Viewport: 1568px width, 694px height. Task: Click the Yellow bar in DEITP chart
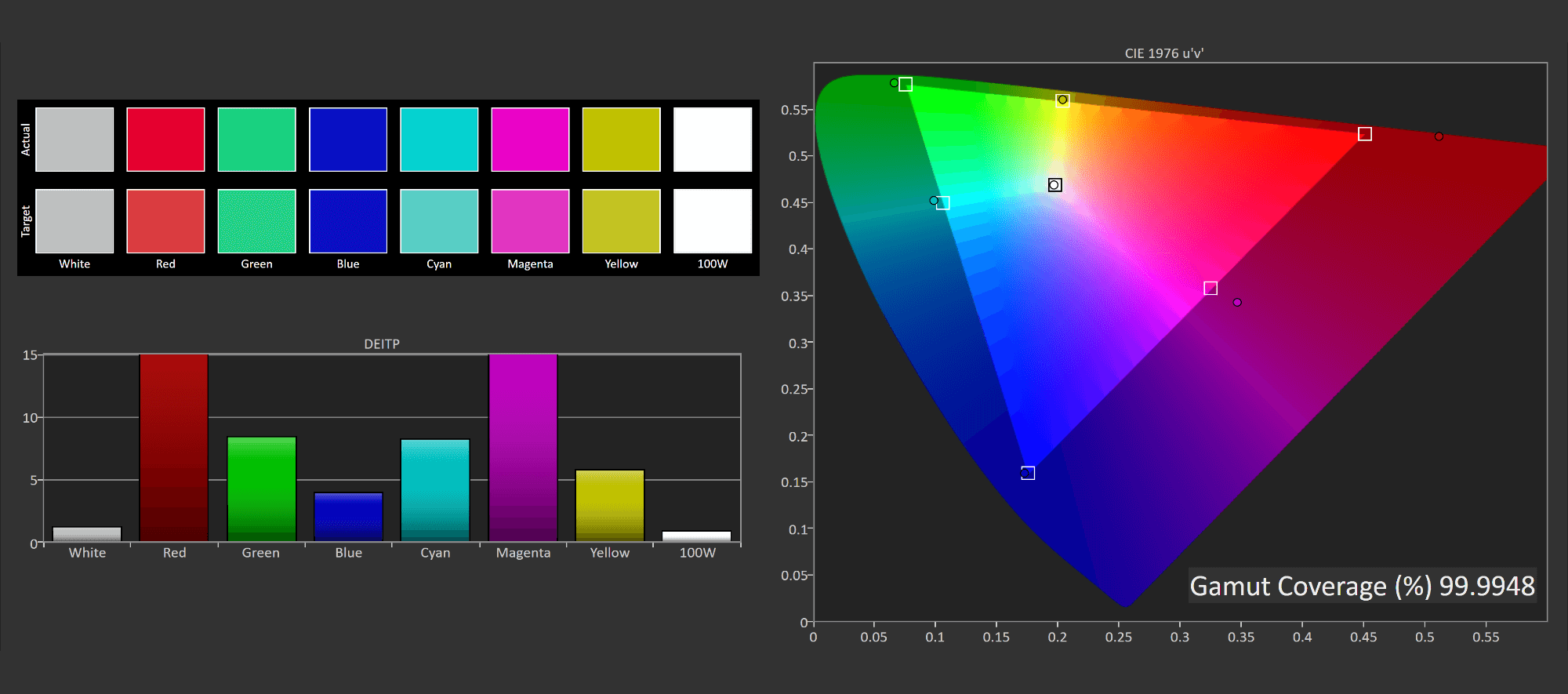(x=610, y=506)
